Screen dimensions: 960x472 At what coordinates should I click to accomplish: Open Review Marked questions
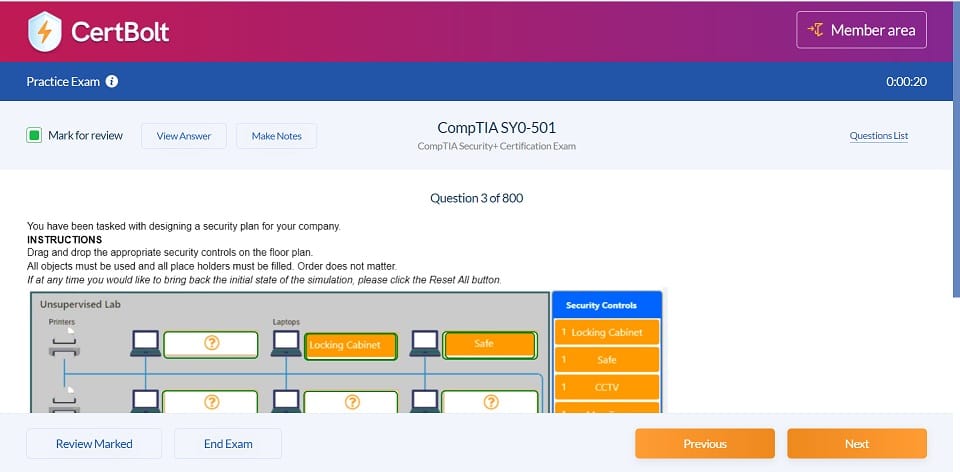pos(94,443)
